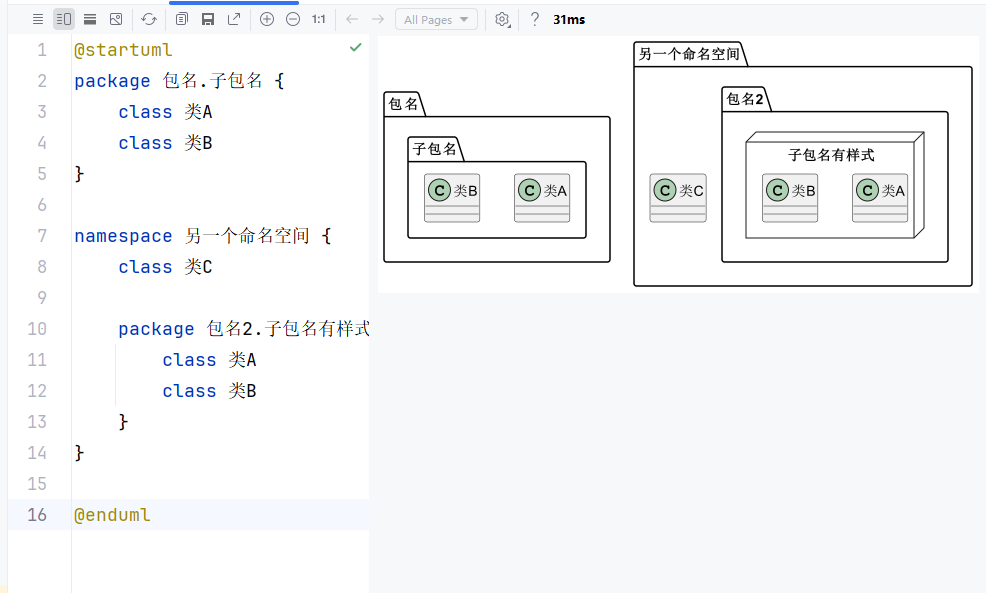Screen dimensions: 986x593
Task: Reset zoom to 1:1 actual size
Action: [x=319, y=19]
